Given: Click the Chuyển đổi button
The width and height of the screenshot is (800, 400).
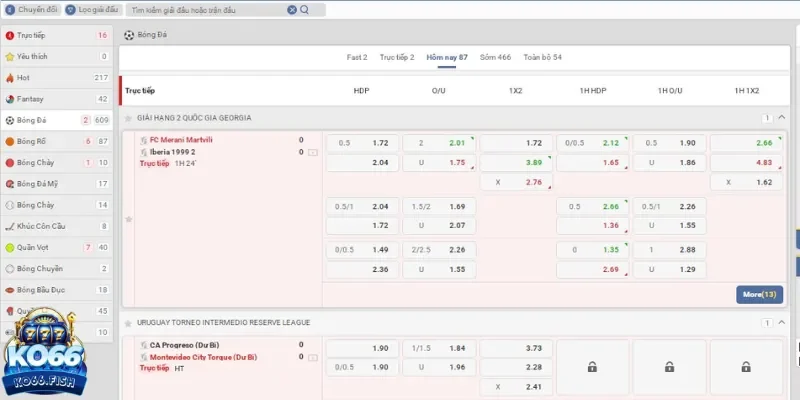Looking at the screenshot, I should click(x=32, y=10).
